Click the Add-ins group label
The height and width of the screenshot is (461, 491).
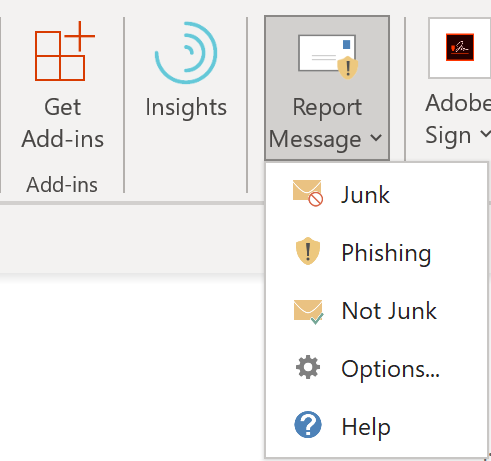pyautogui.click(x=62, y=184)
